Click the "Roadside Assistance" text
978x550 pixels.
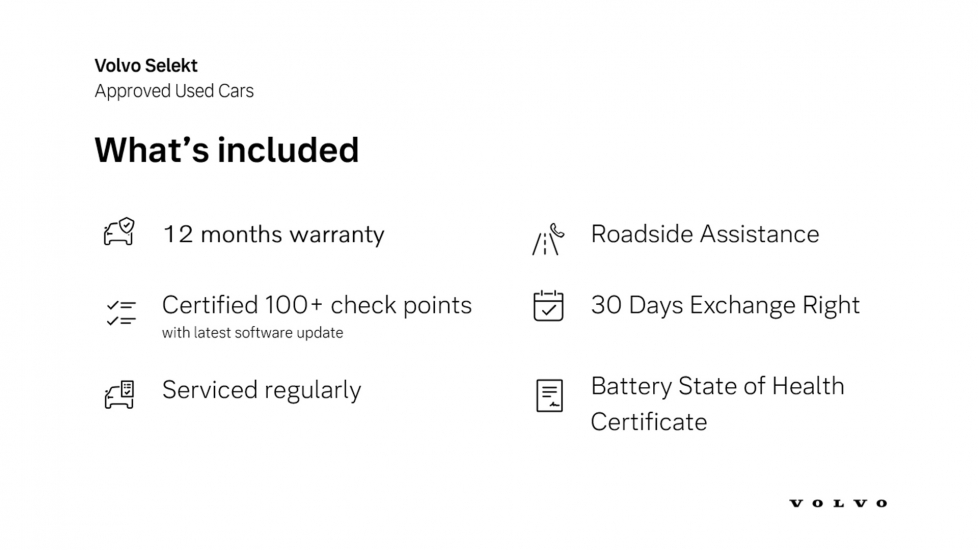(704, 234)
